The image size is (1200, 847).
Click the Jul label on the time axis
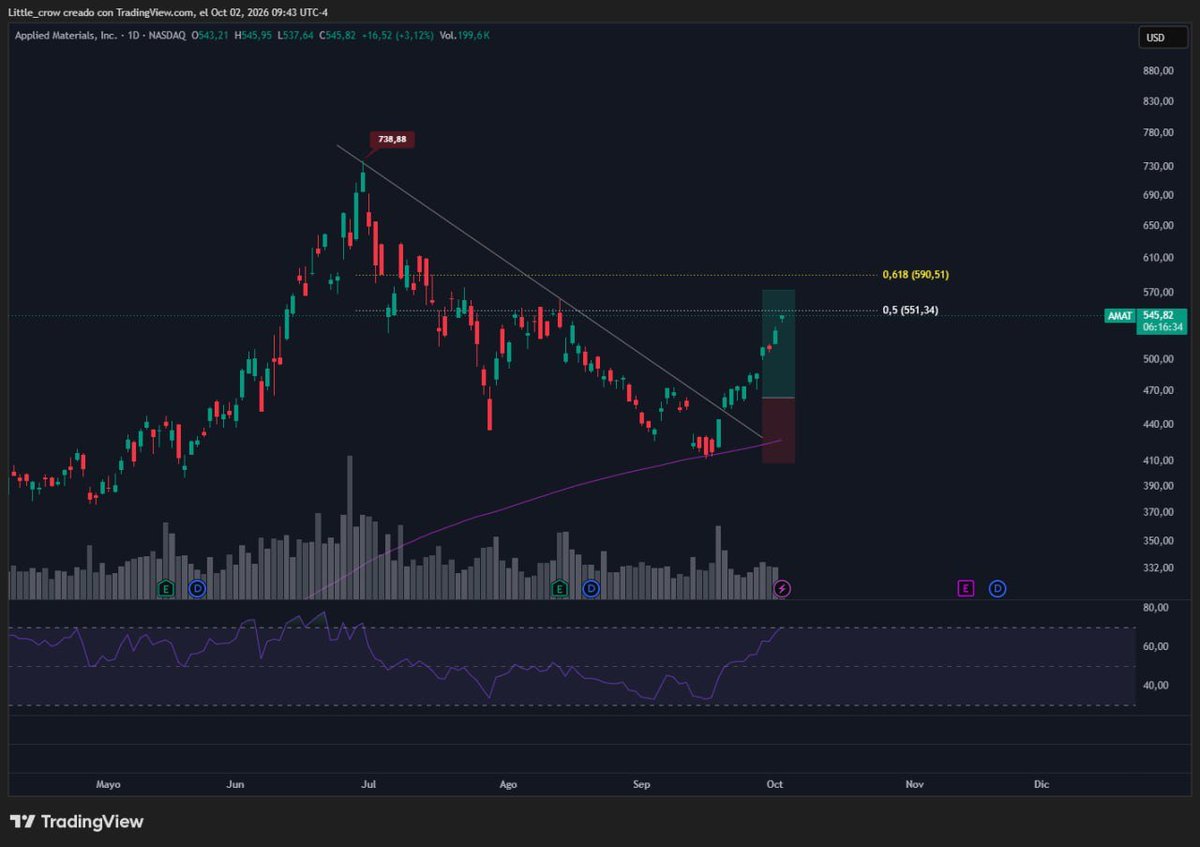pos(368,785)
